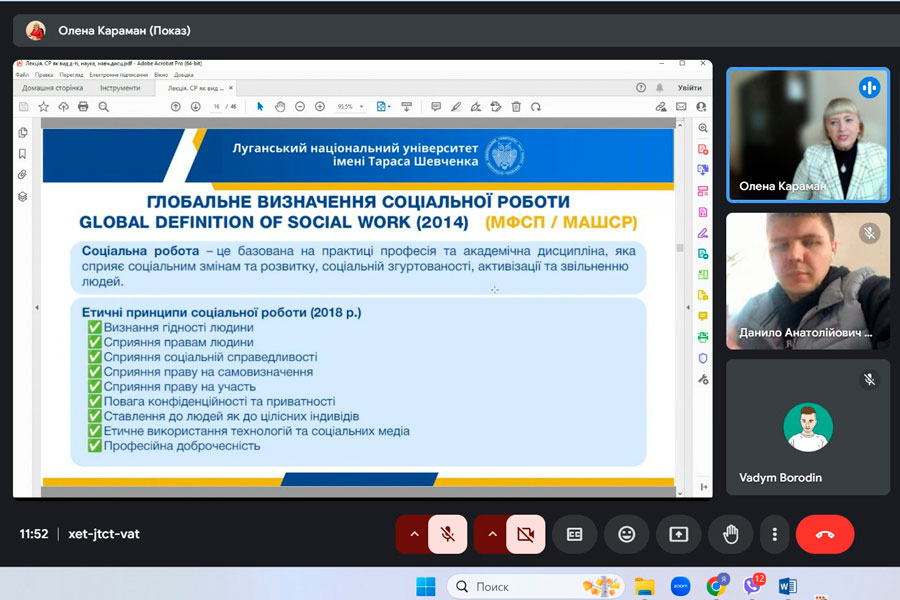Open Export PDF tool in right pane
This screenshot has height=600, width=900.
point(703,170)
